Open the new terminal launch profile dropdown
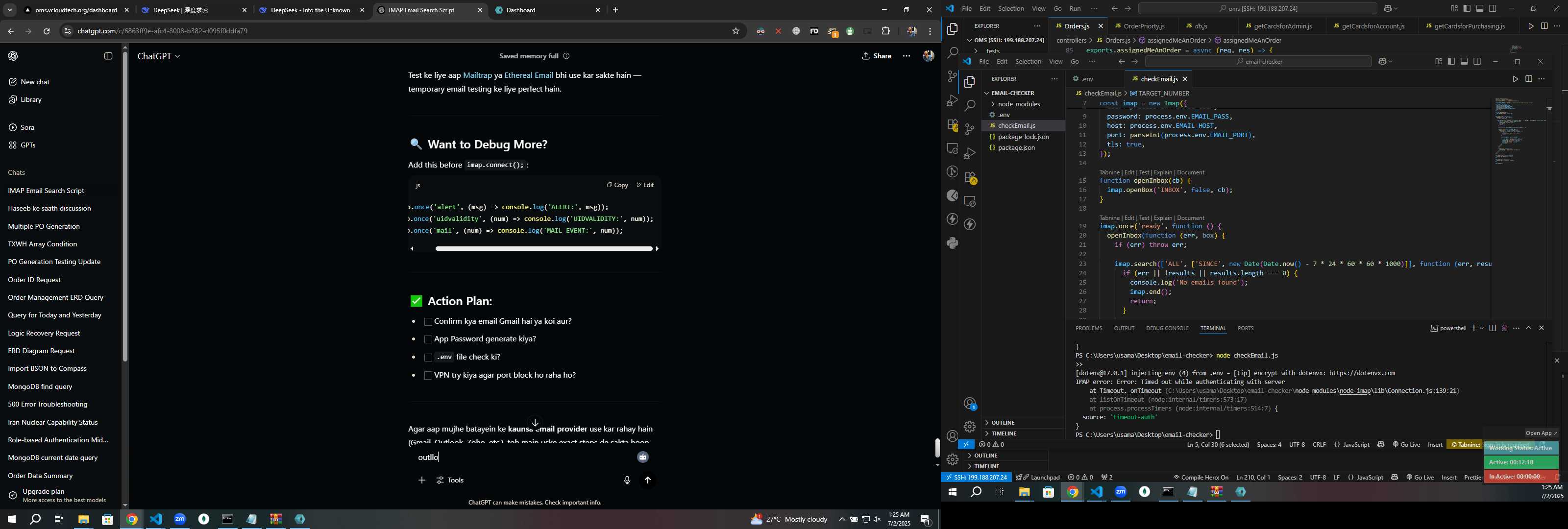Screen dimensions: 1568x529 coord(1482,328)
